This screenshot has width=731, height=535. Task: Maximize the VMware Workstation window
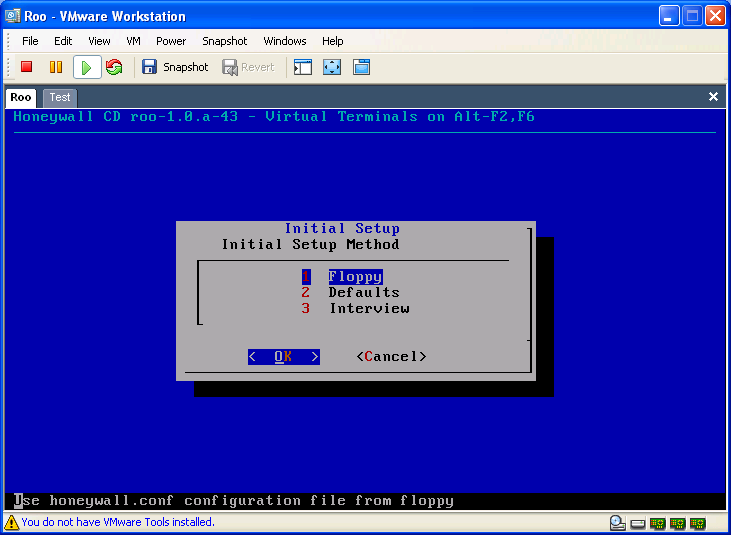692,16
